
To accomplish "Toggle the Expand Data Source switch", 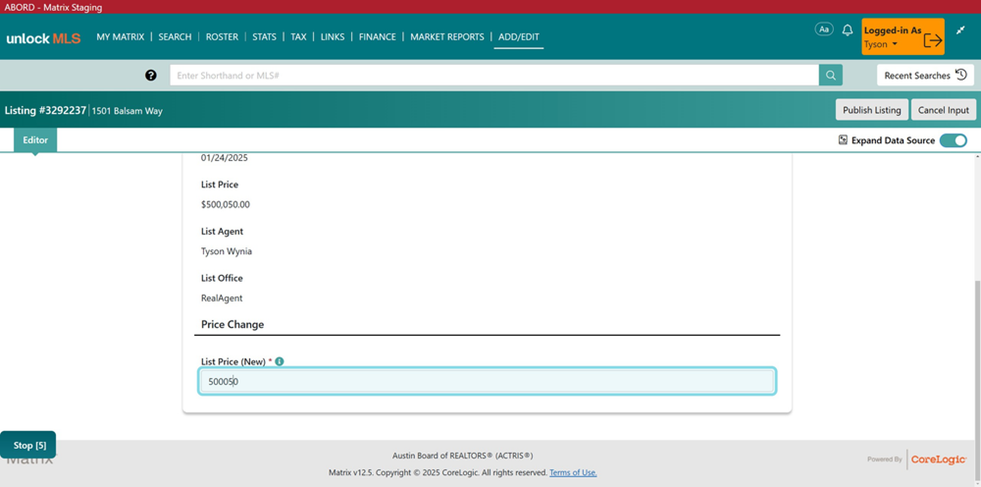I will (x=953, y=140).
